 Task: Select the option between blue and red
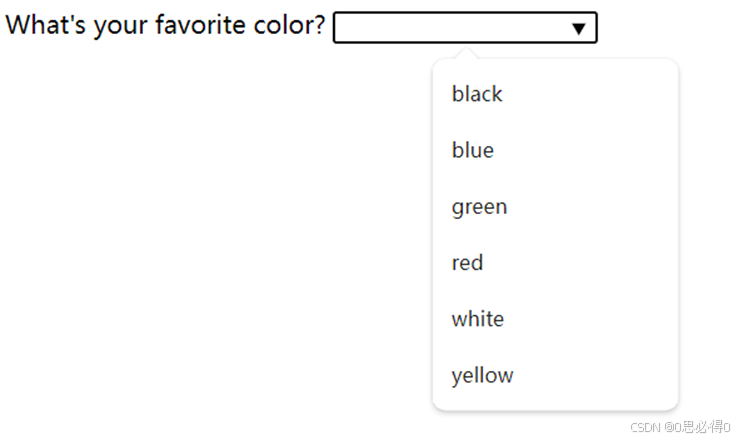click(x=479, y=207)
